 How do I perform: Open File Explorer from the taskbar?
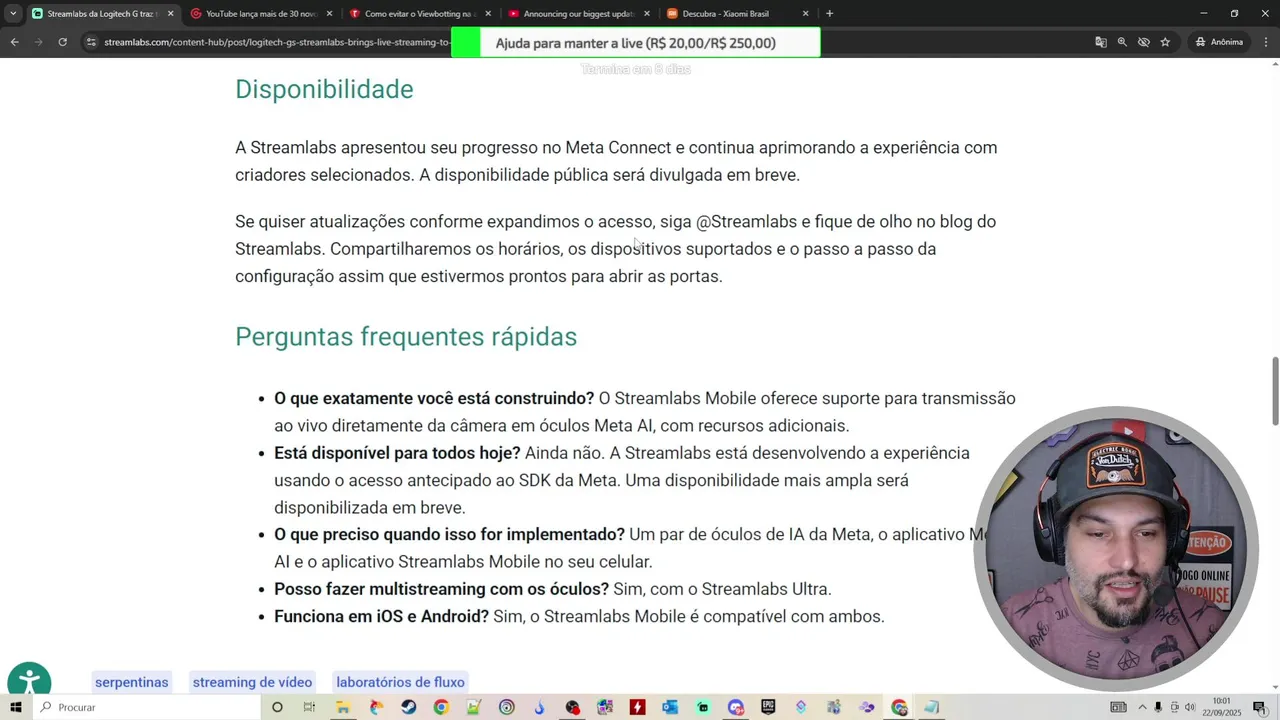[x=343, y=707]
